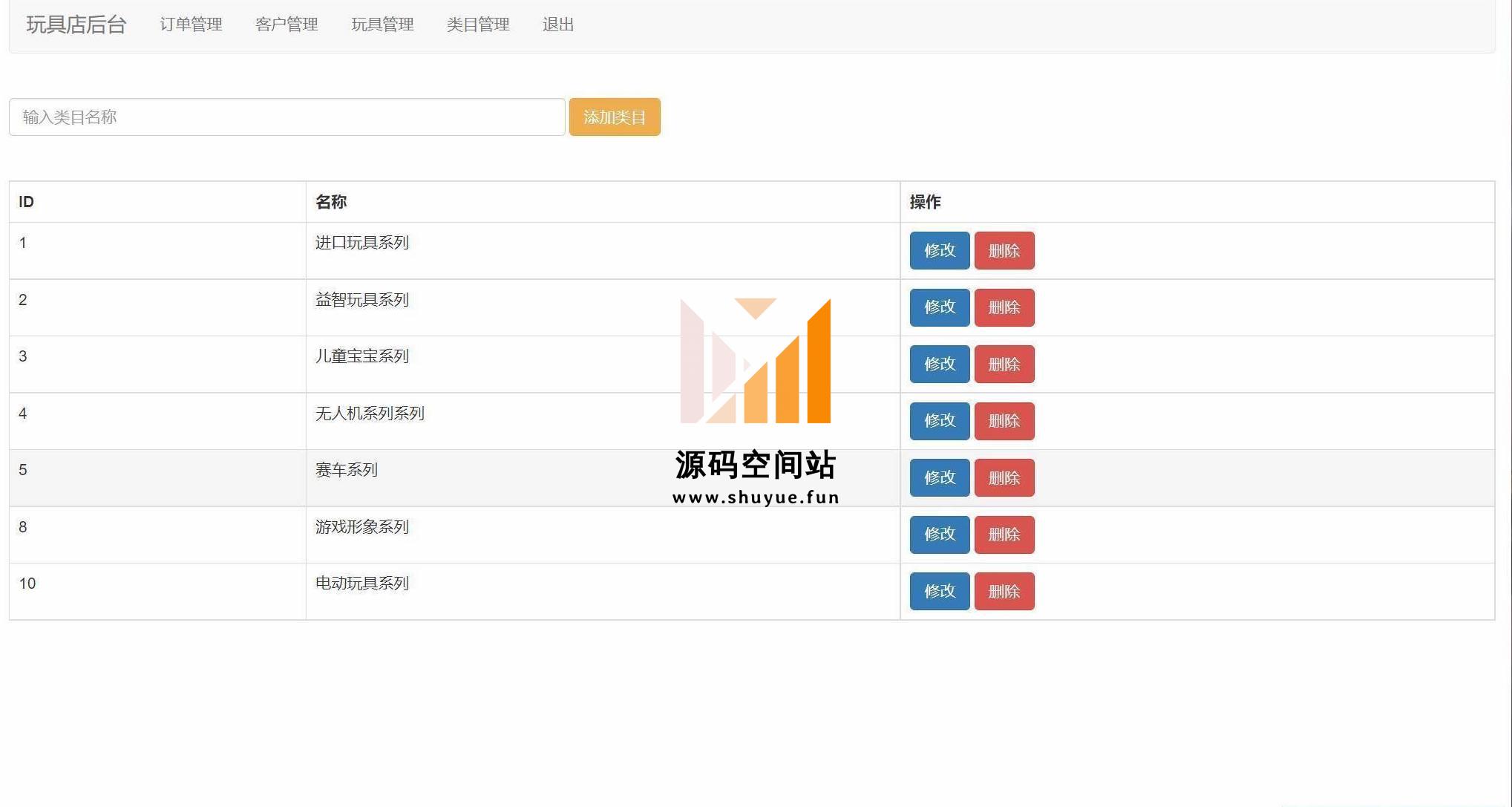Select 玩具管理 navigation item

pyautogui.click(x=382, y=24)
